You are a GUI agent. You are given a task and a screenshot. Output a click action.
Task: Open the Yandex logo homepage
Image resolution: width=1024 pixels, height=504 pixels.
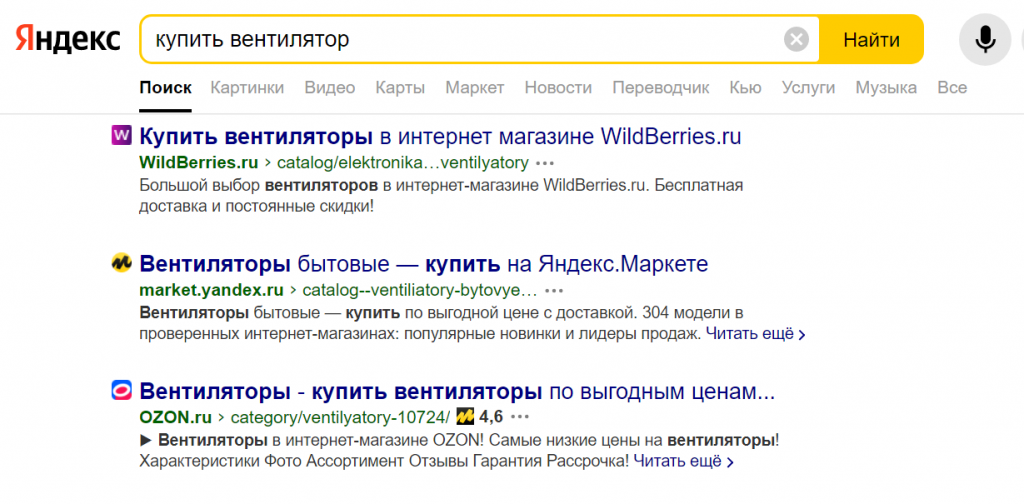coord(68,39)
